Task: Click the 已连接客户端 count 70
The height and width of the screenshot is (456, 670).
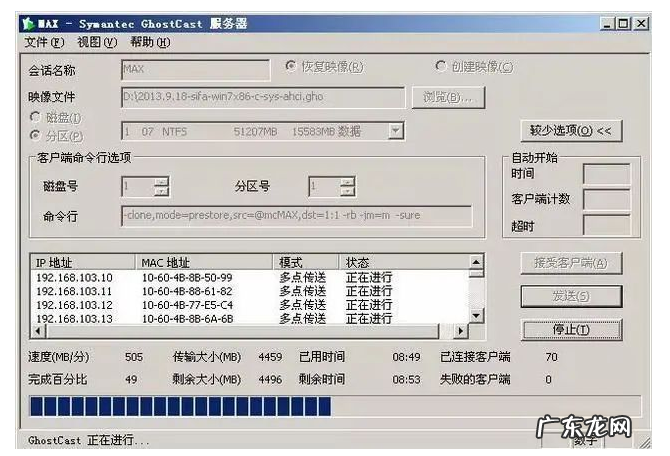Action: point(552,357)
